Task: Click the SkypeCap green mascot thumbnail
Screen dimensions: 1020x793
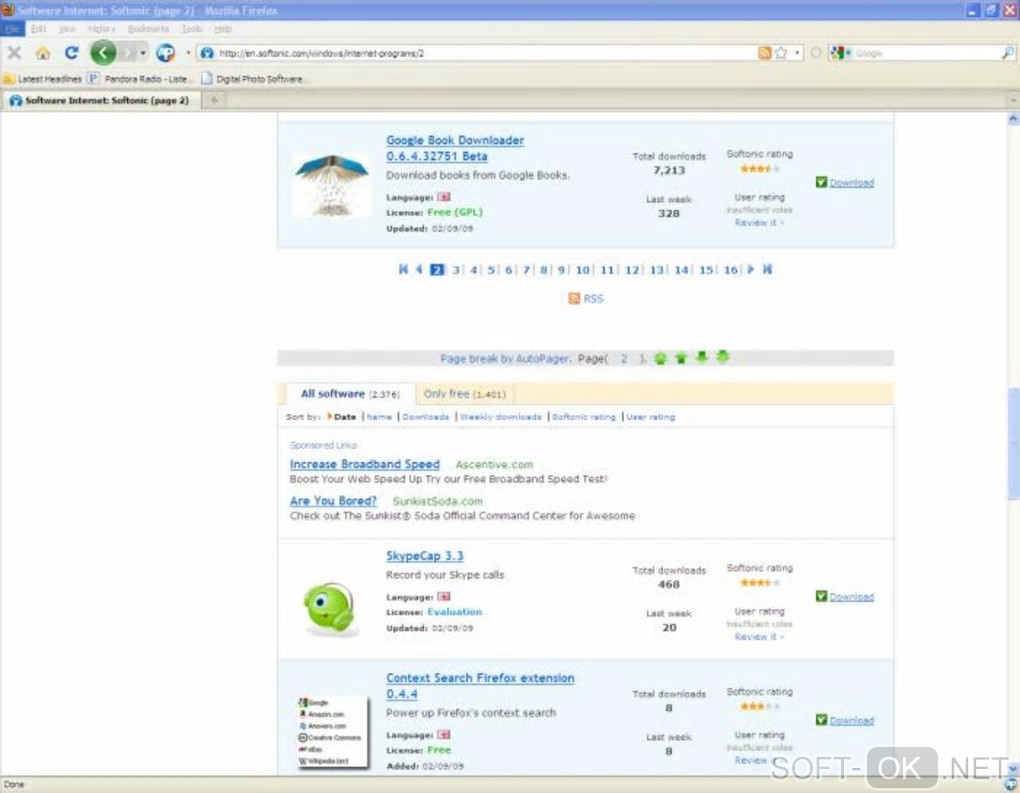Action: (330, 608)
